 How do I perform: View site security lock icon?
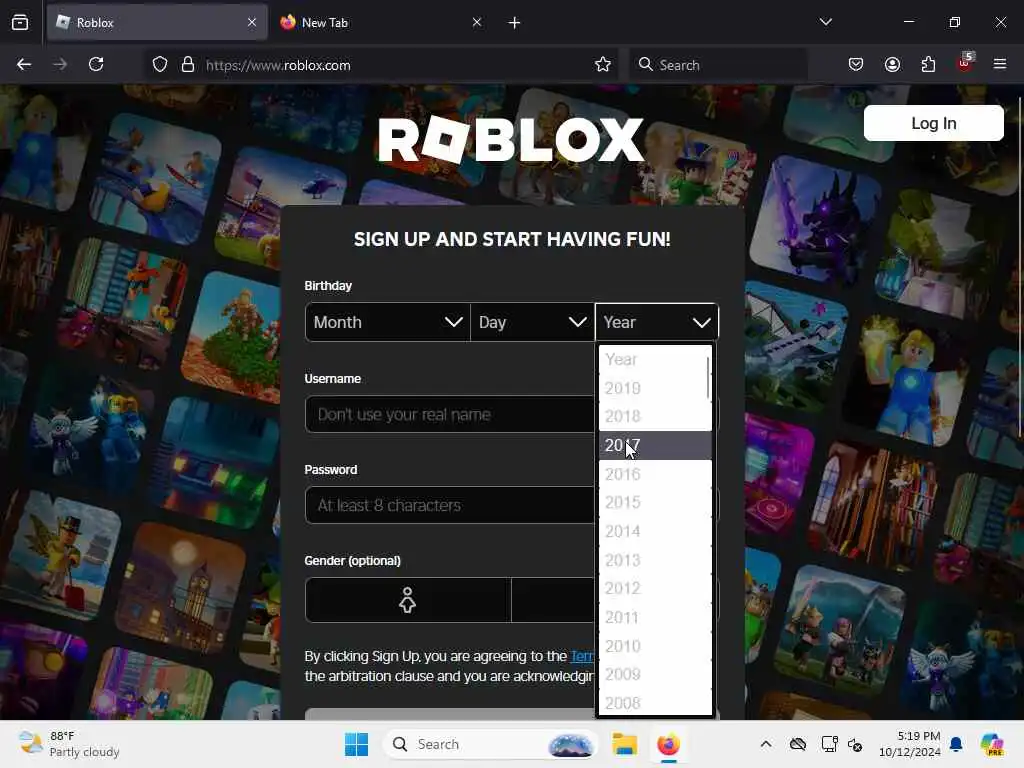click(x=188, y=65)
